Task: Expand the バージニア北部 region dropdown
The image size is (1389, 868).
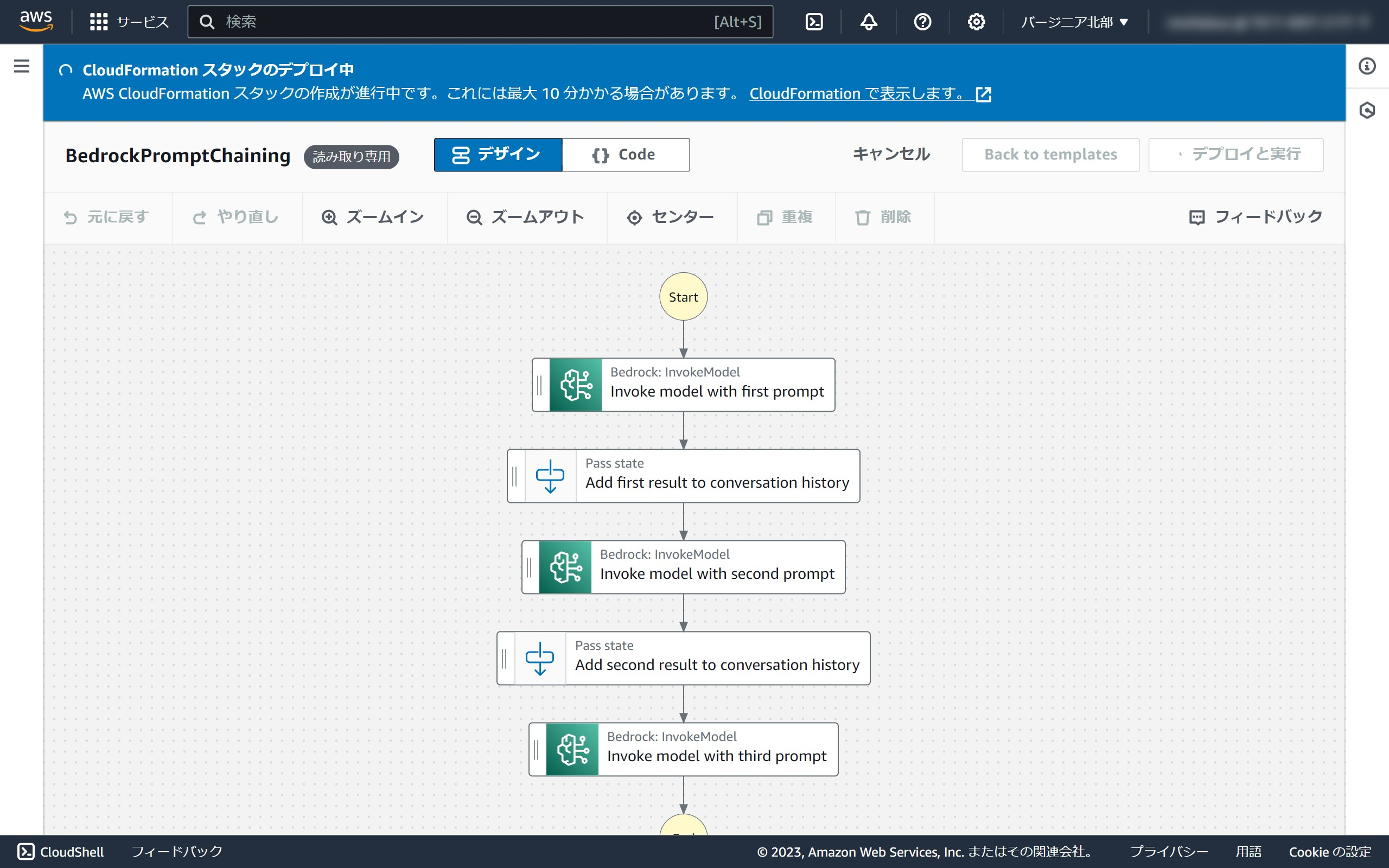Action: tap(1074, 22)
